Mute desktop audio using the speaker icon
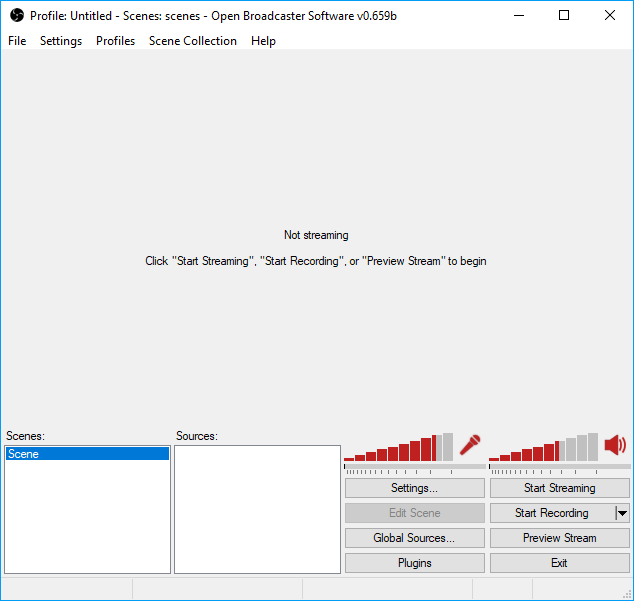 615,445
